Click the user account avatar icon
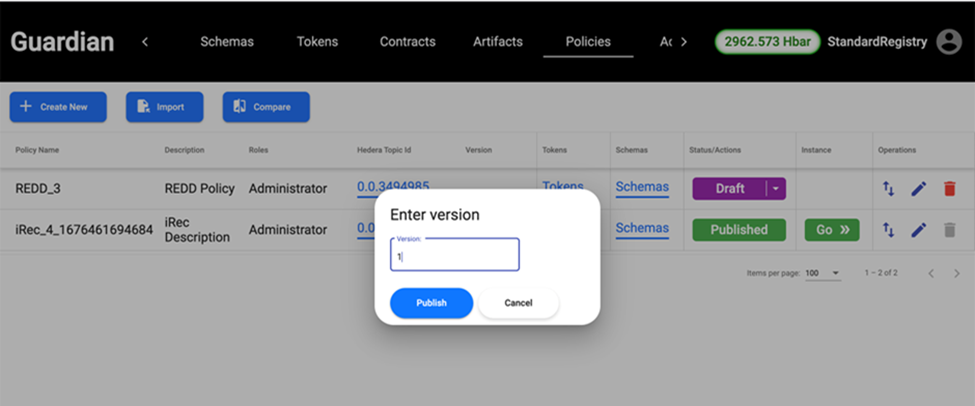This screenshot has width=975, height=406. click(948, 42)
